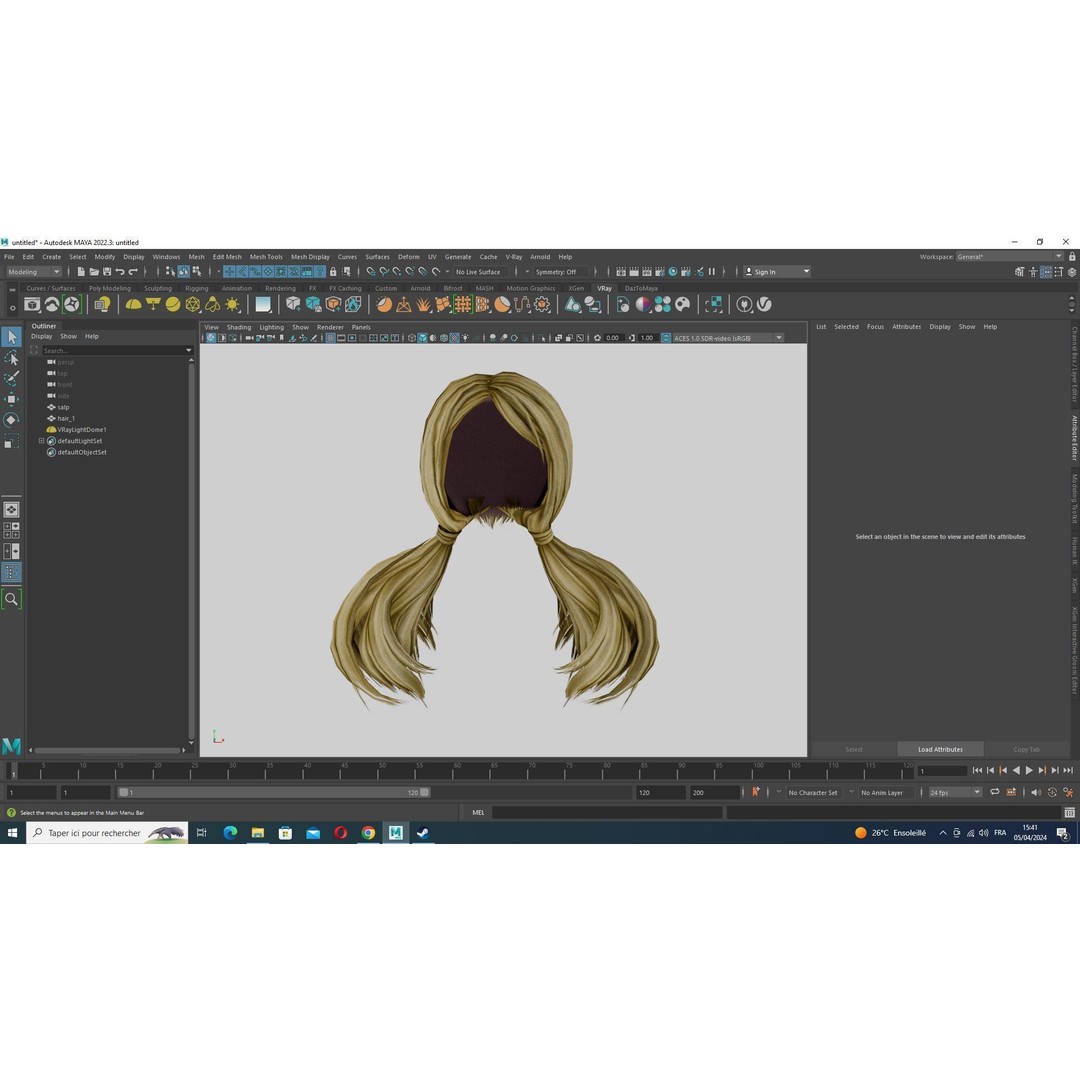Click the V-Ray proxy cube import icon
The width and height of the screenshot is (1080, 1080).
(x=293, y=304)
